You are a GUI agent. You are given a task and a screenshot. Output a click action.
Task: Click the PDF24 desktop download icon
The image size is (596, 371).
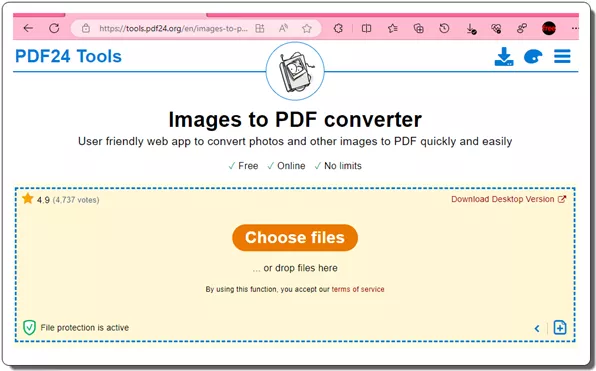click(504, 57)
